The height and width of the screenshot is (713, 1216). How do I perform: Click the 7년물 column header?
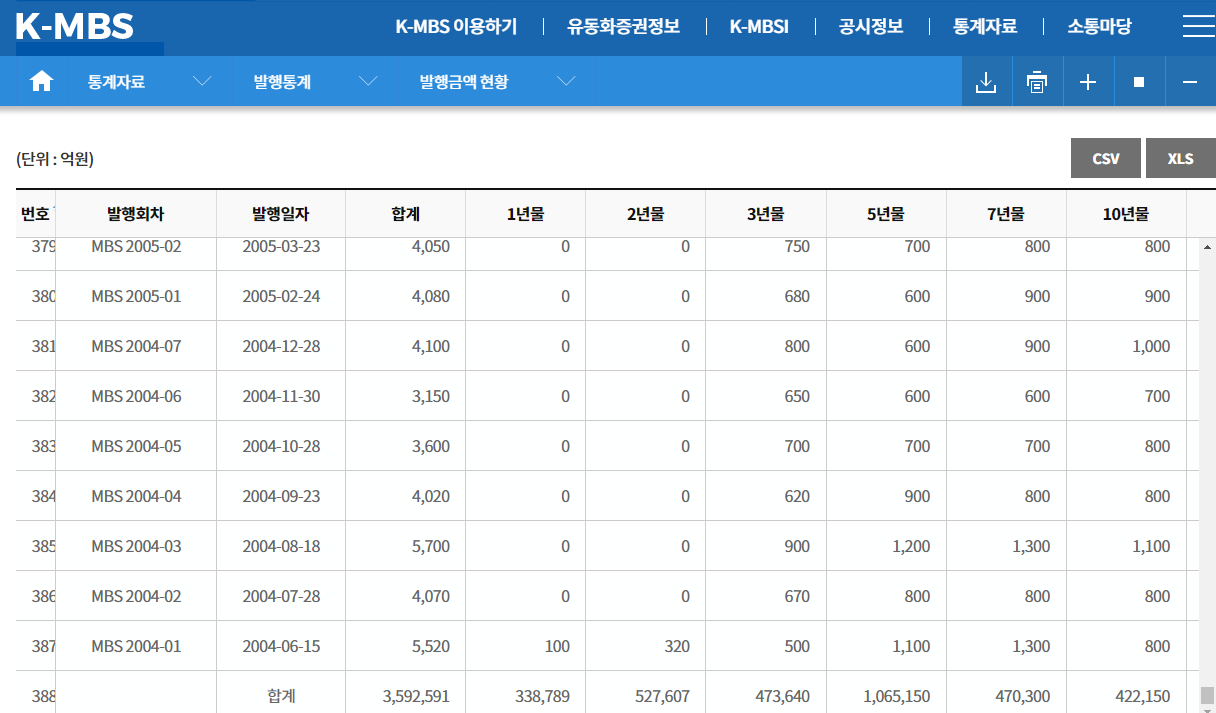coord(1006,214)
